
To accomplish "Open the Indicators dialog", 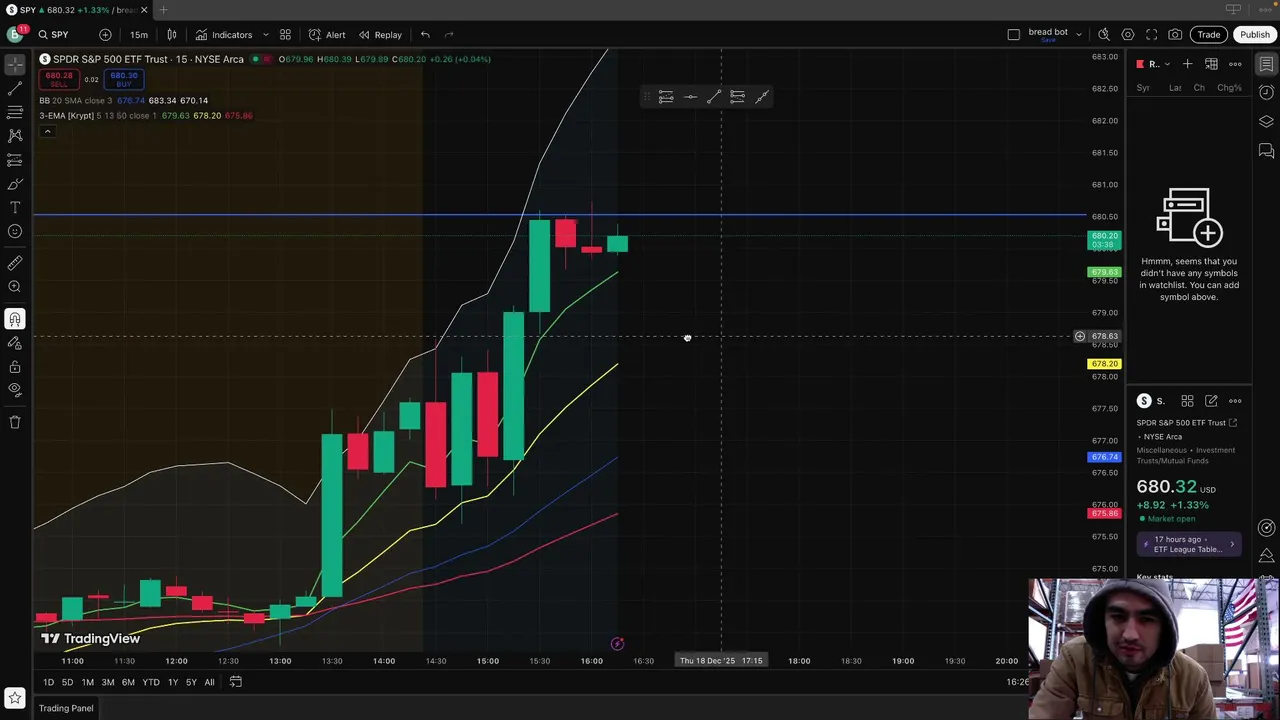I will pyautogui.click(x=224, y=35).
